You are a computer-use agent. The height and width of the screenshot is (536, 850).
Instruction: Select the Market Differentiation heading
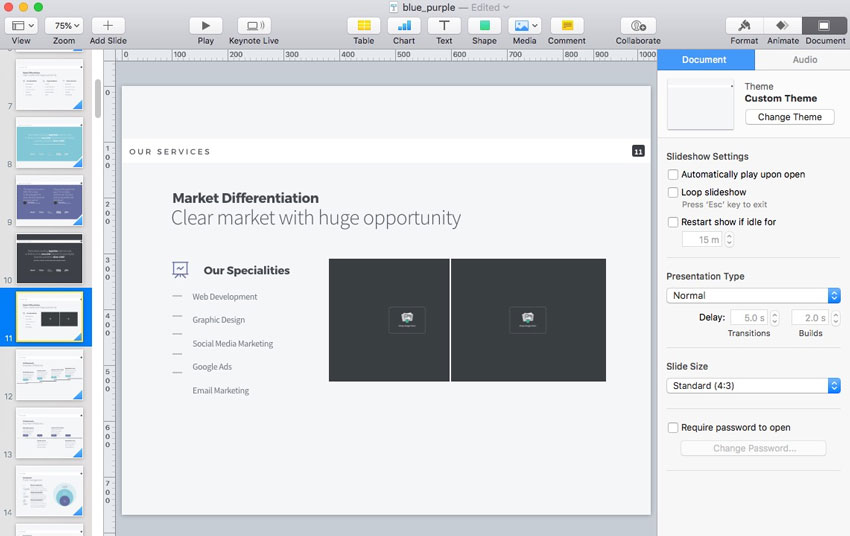coord(246,198)
